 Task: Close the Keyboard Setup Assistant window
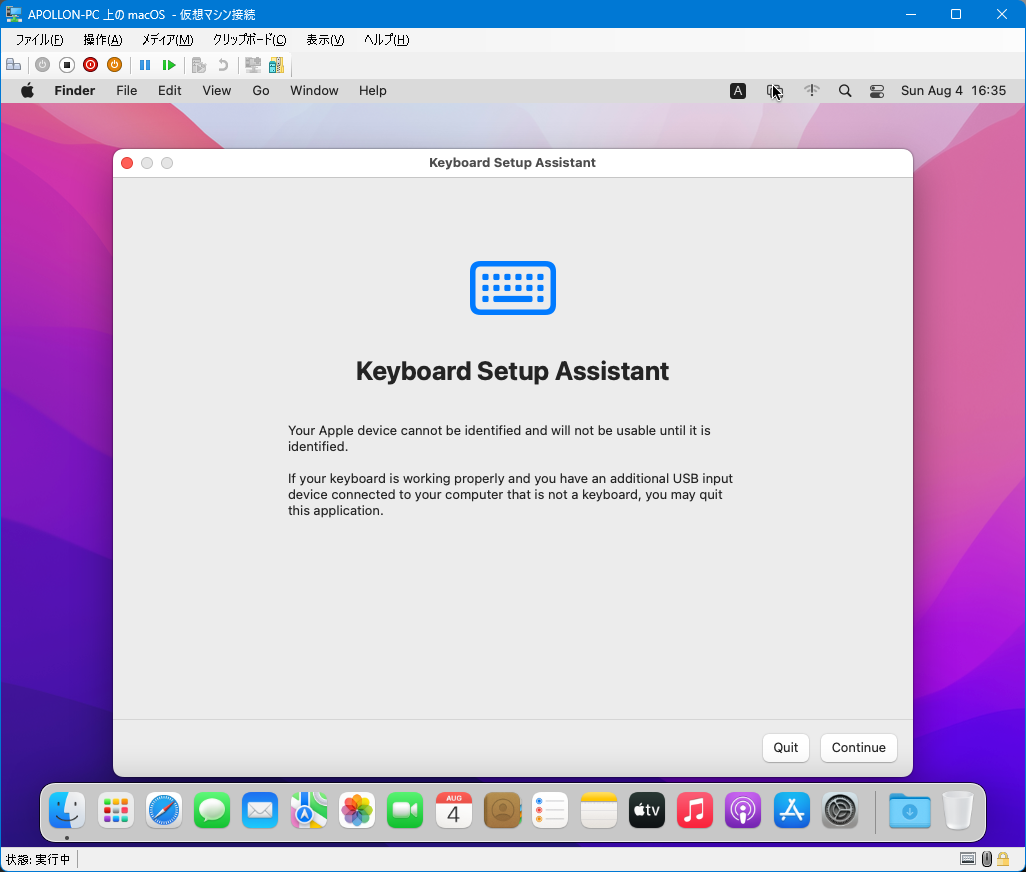(127, 163)
